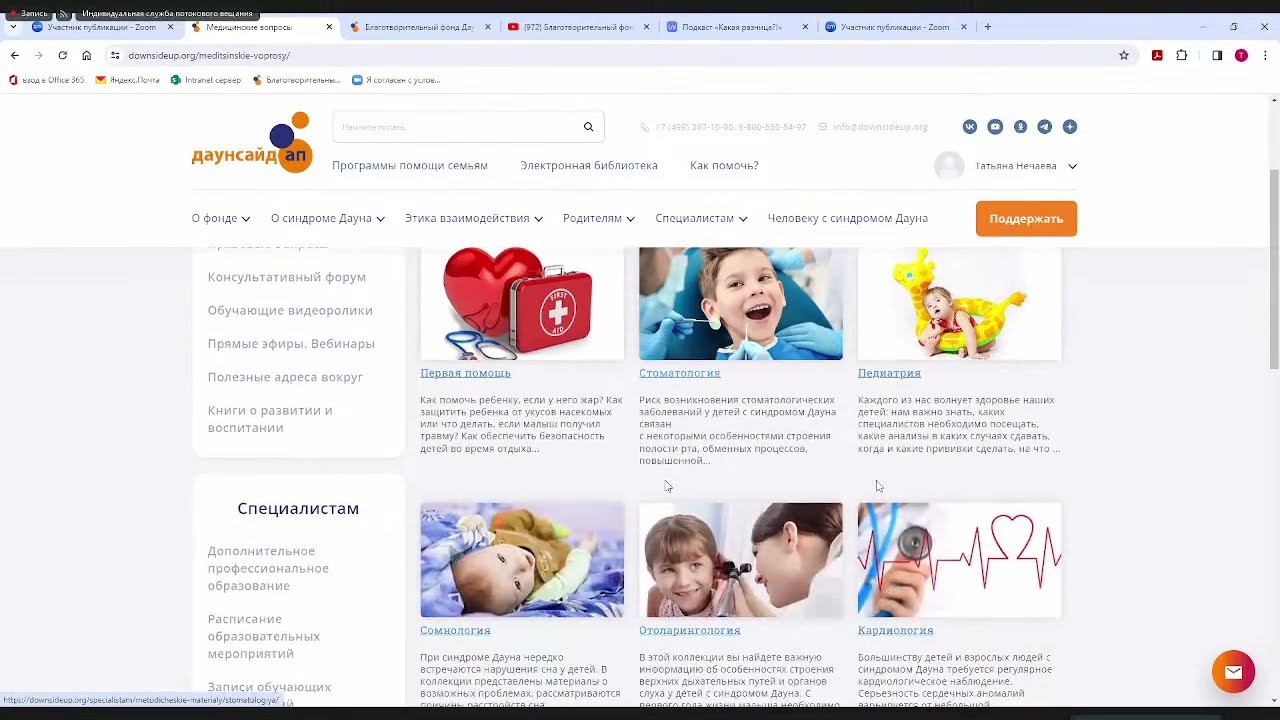The width and height of the screenshot is (1280, 720).
Task: Expand the О фонде menu
Action: click(x=221, y=218)
